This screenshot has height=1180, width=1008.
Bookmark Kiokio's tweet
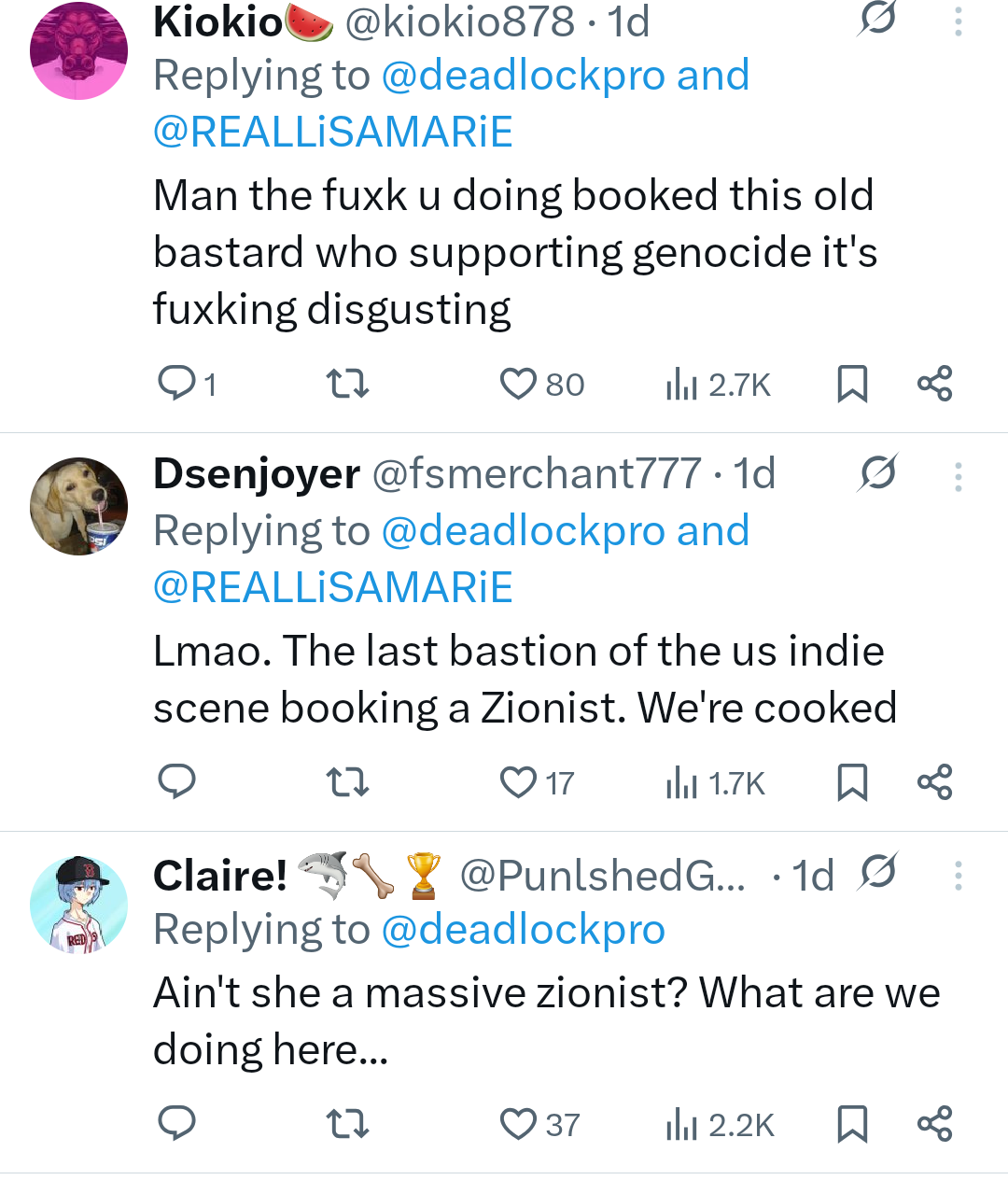852,384
